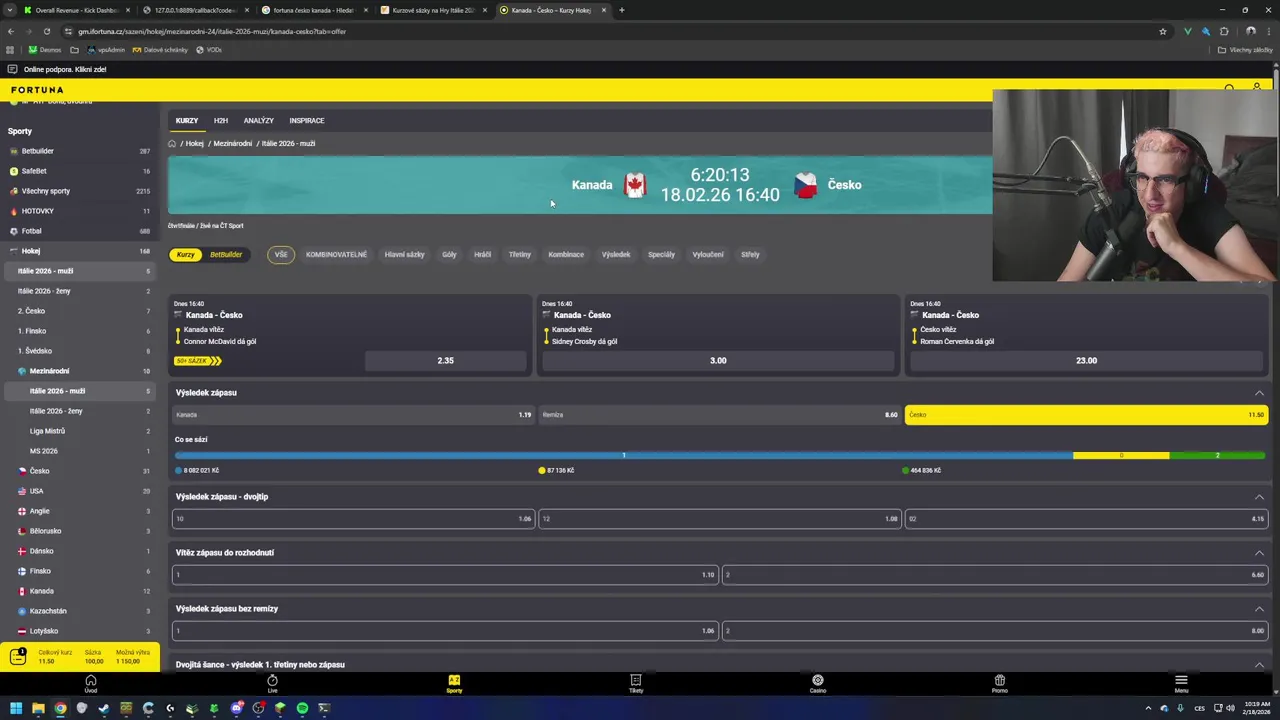Open the 50+ SÁZEK arrows badge
1280x720 pixels.
coord(198,361)
